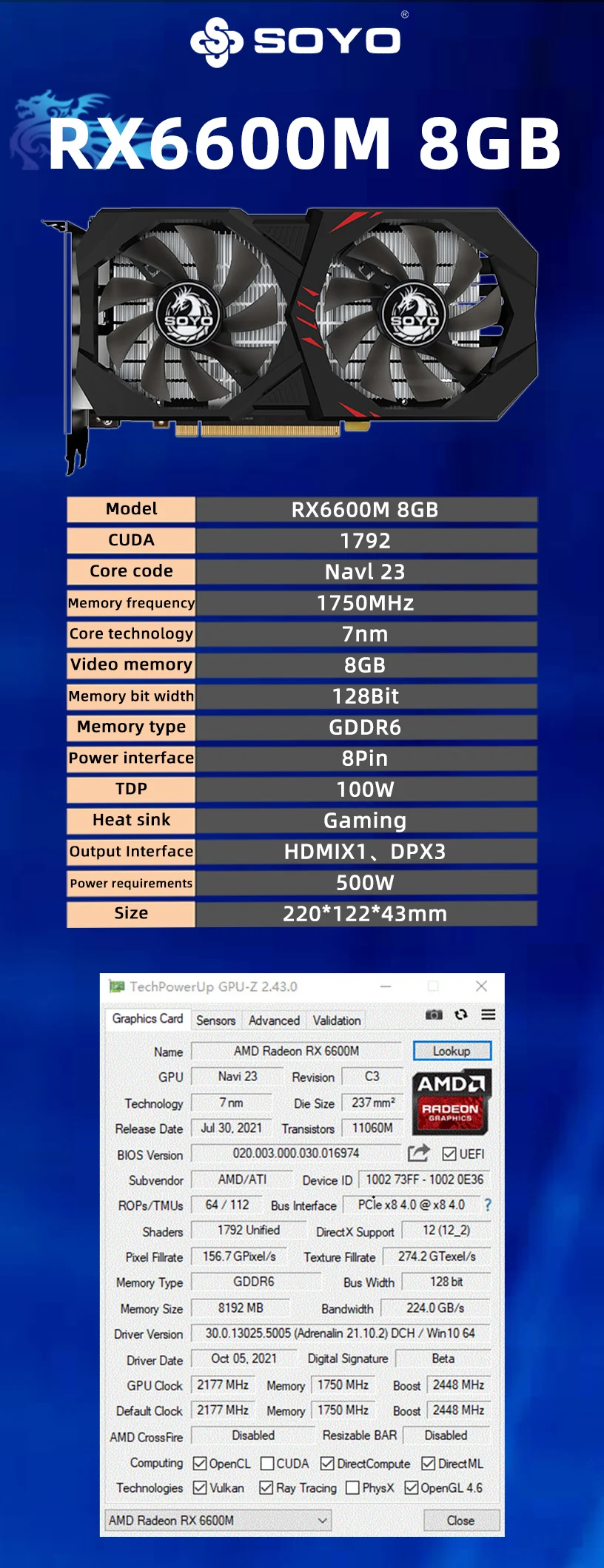Click the Memory frequency value 1750MHz

tap(366, 603)
